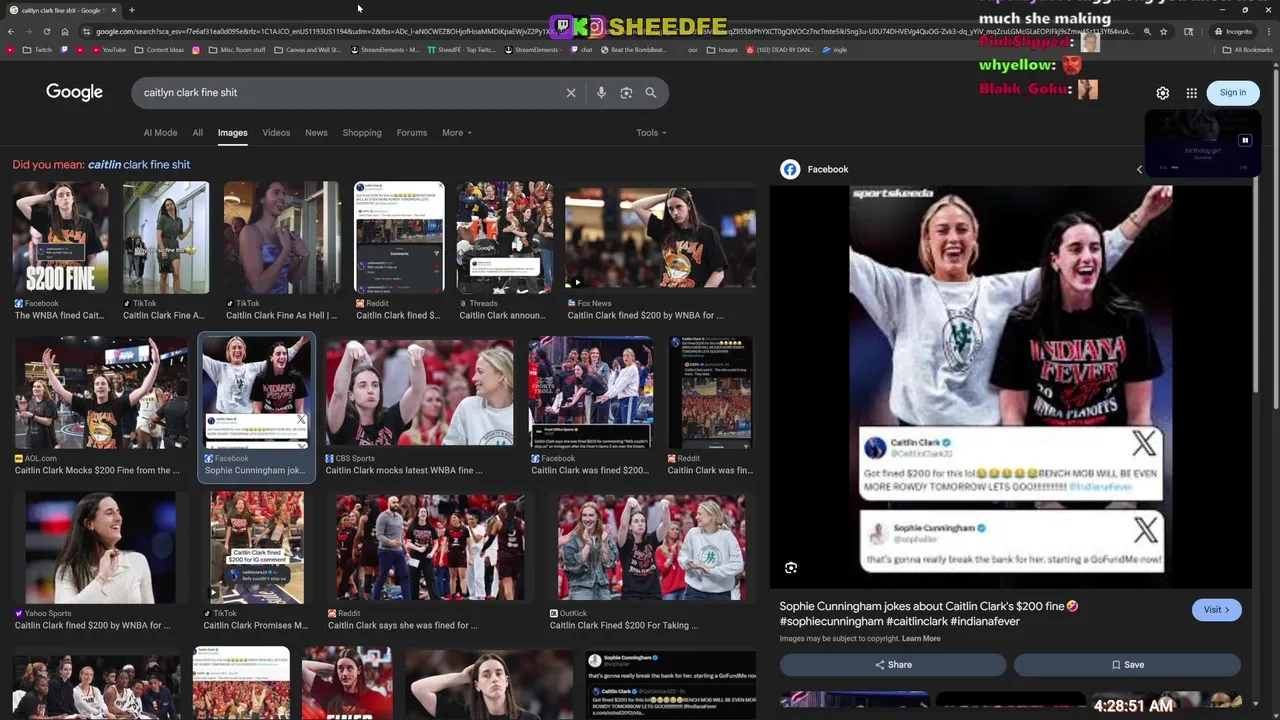Click into the Google search input field
Image resolution: width=1280 pixels, height=720 pixels.
point(350,93)
